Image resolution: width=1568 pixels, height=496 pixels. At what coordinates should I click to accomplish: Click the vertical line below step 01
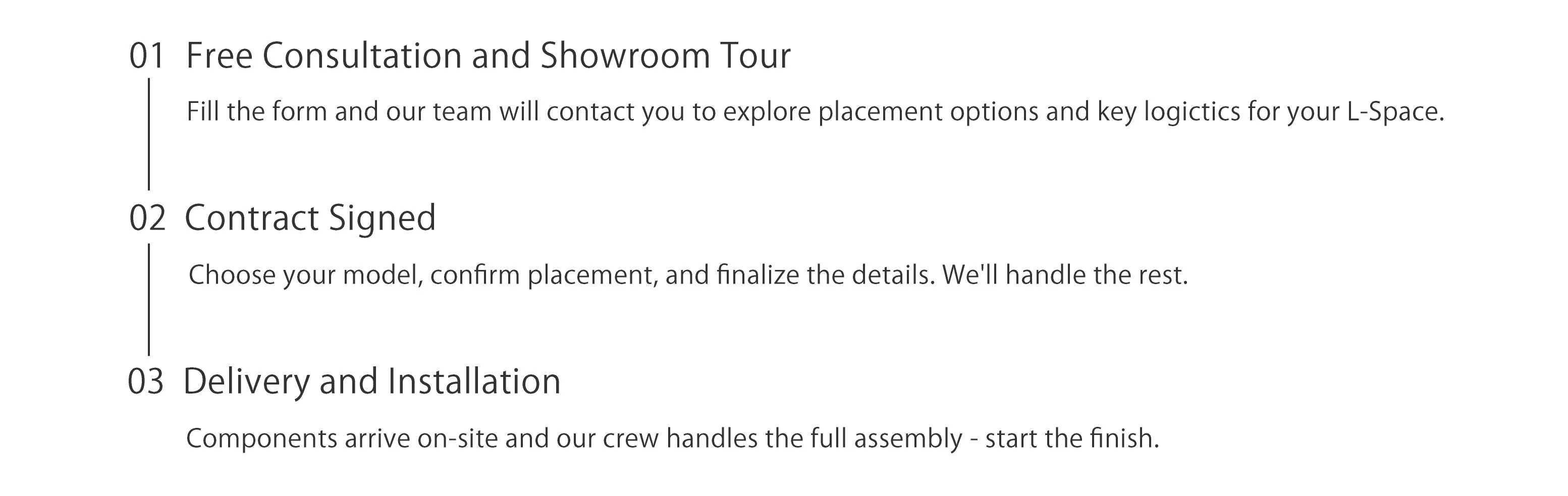(148, 134)
